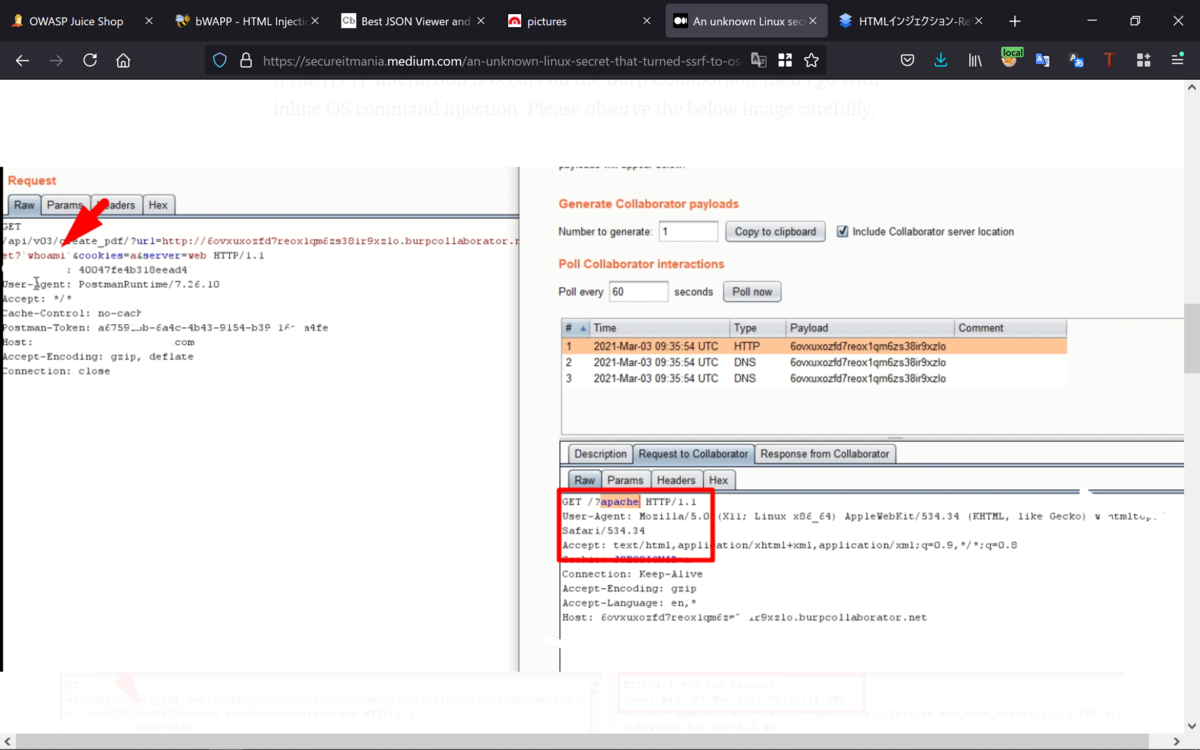Bookmark this page with the star
Viewport: 1200px width, 750px height.
point(811,60)
